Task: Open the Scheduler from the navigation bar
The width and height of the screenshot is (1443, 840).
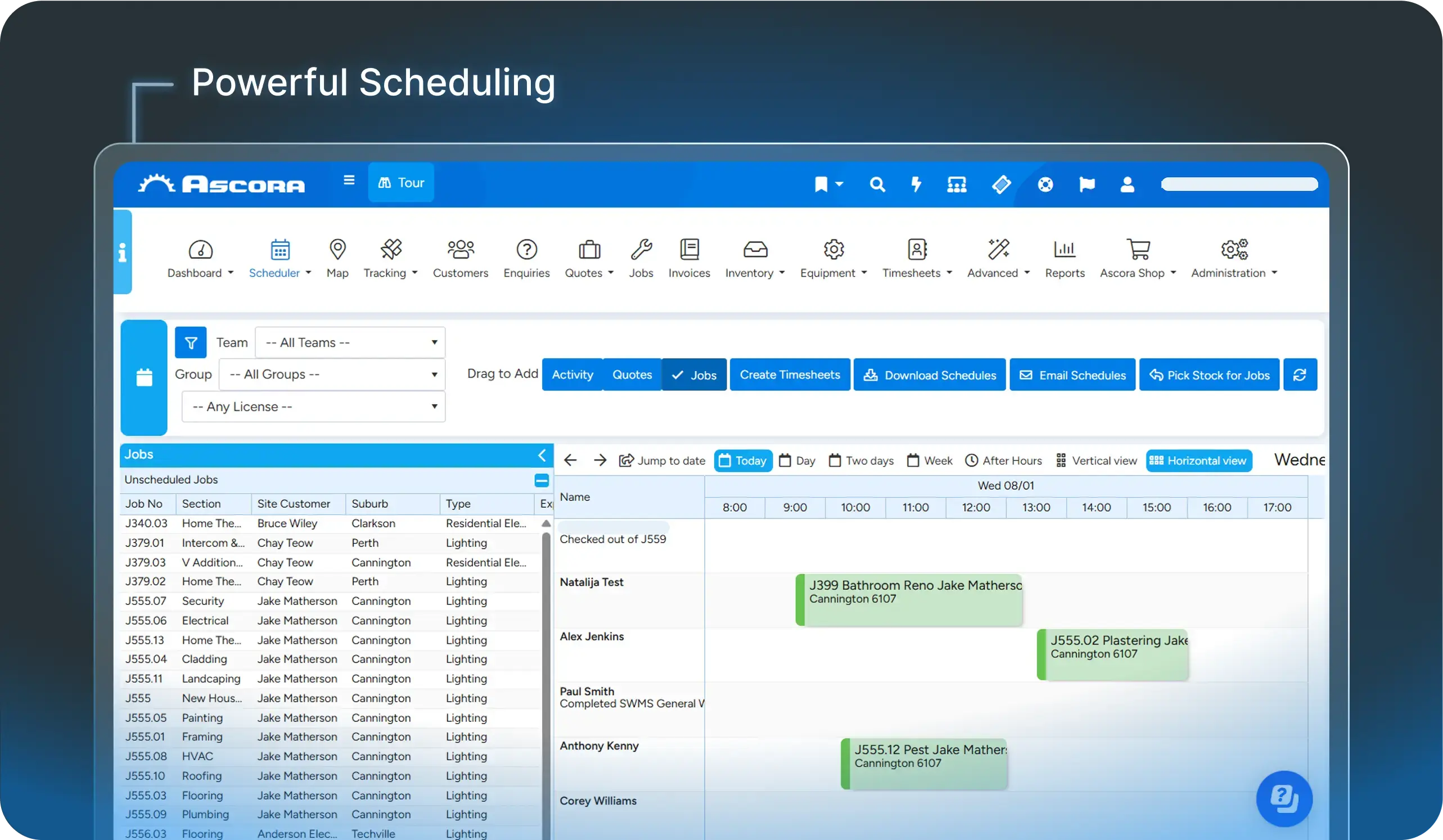Action: point(276,259)
